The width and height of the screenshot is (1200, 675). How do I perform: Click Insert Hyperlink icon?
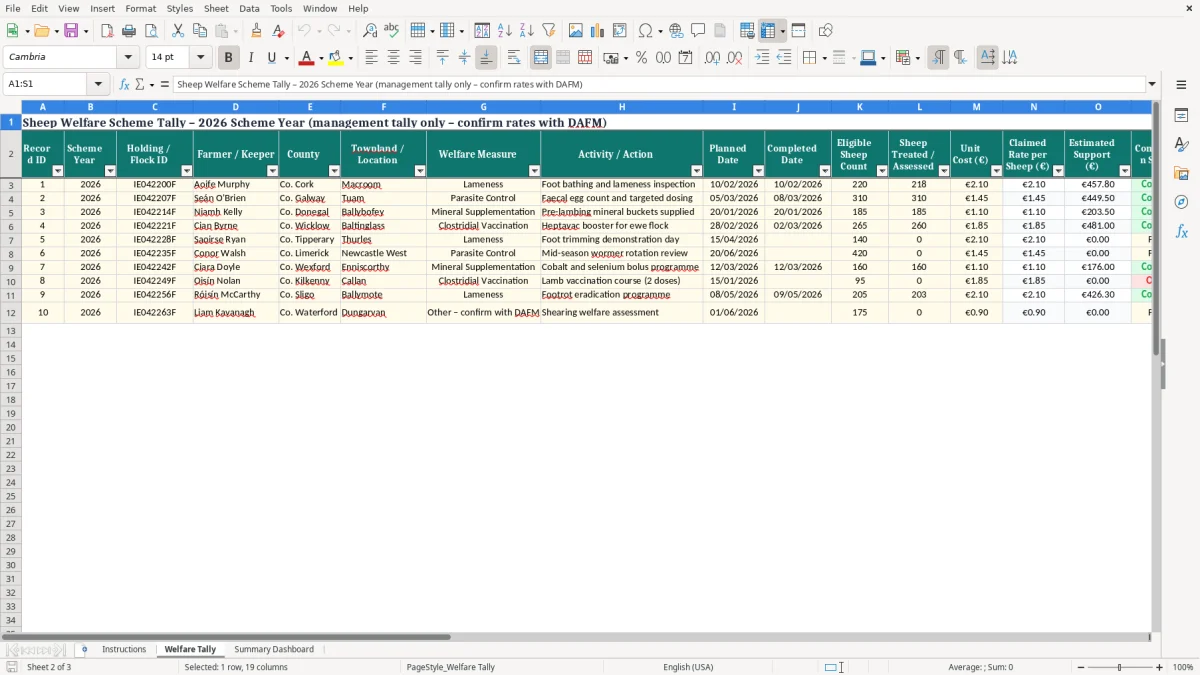[x=676, y=31]
